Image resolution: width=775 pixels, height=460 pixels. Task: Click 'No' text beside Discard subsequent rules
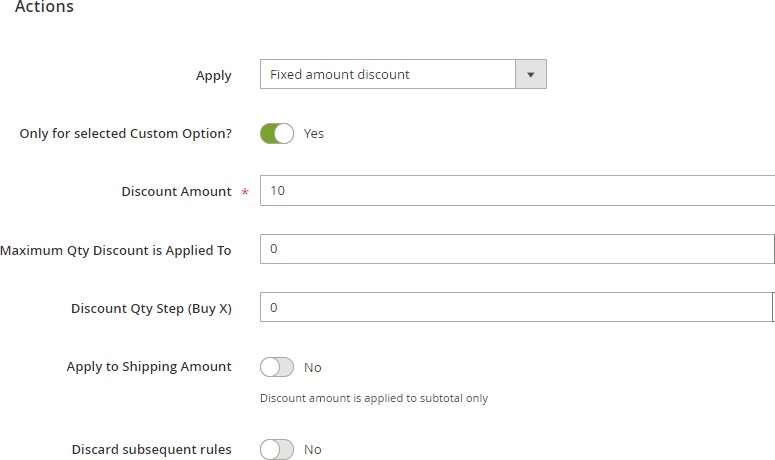tap(313, 450)
